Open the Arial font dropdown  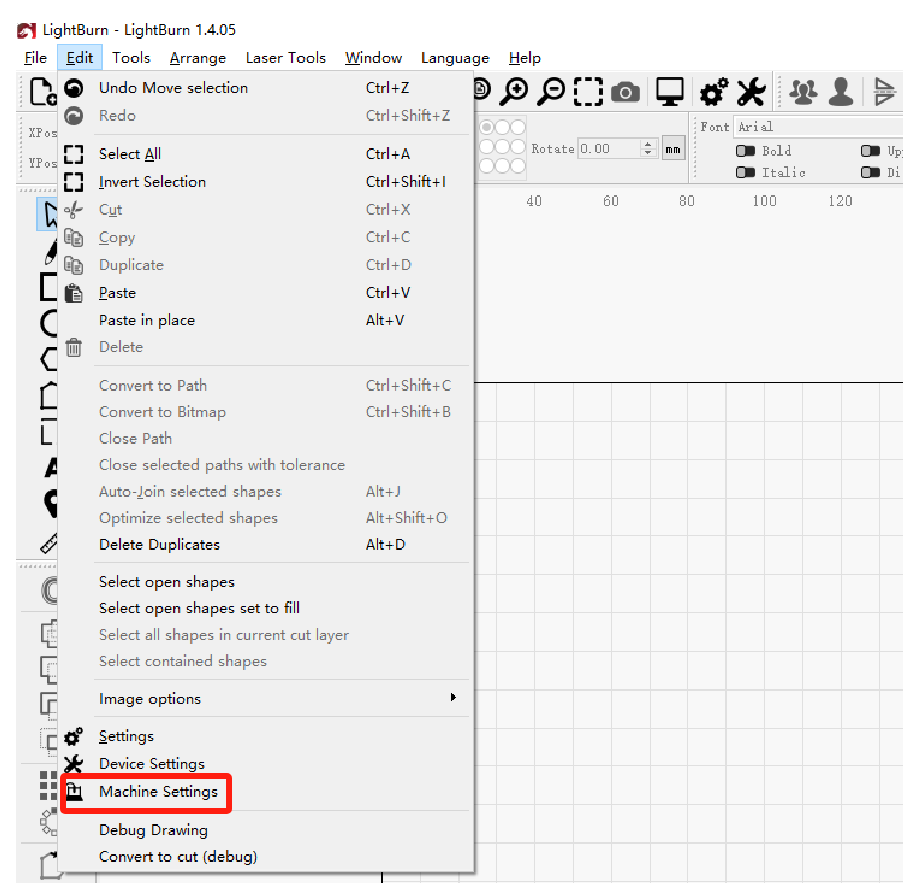pos(815,127)
